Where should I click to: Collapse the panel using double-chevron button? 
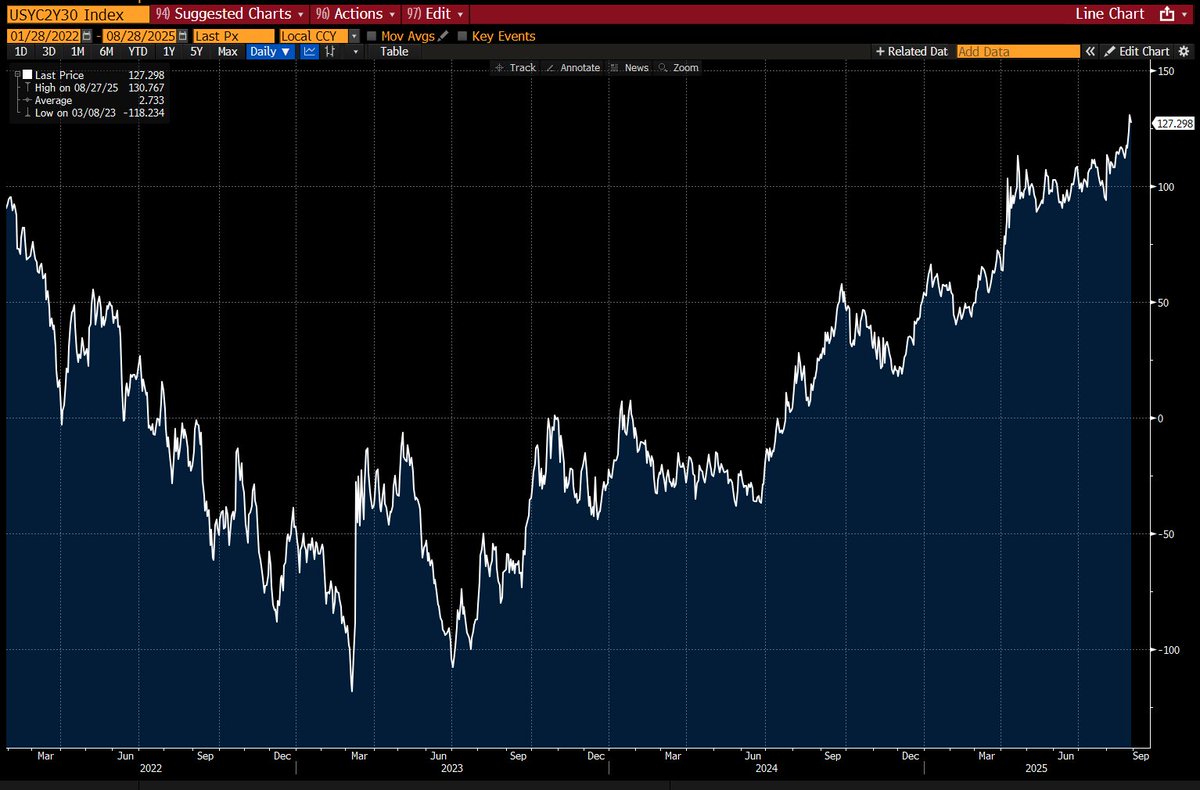(1091, 51)
